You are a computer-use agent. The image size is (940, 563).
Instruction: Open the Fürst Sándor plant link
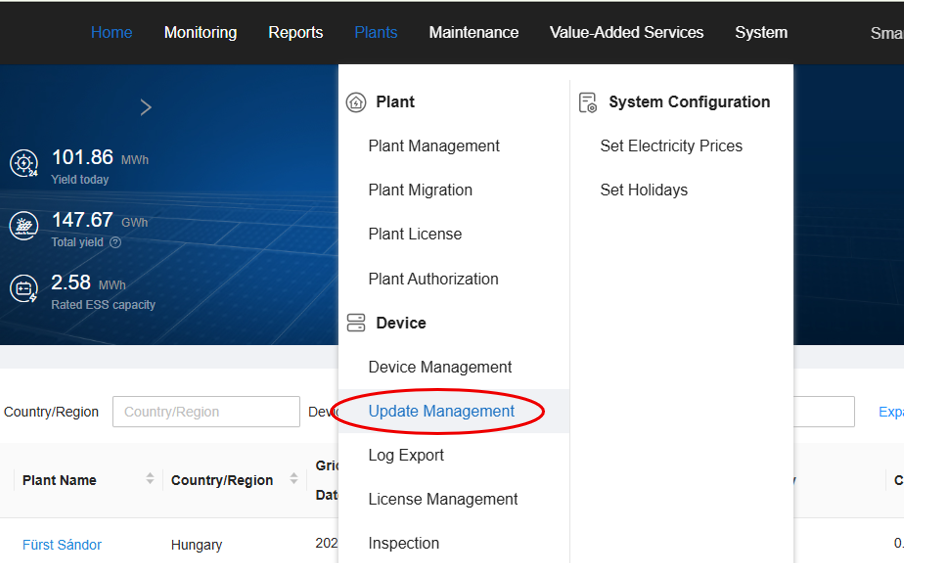62,545
